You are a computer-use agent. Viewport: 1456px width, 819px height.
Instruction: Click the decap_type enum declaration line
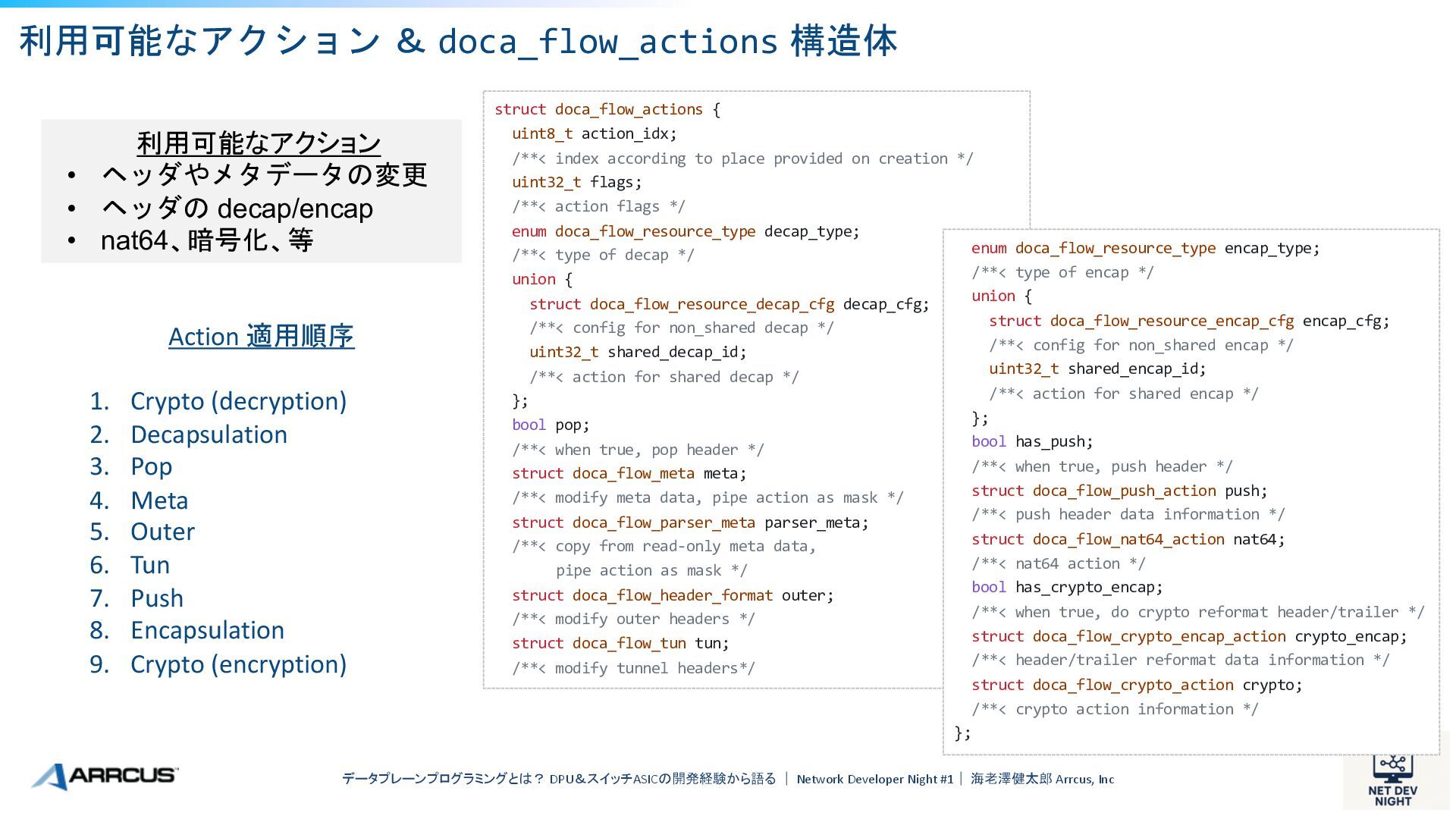(685, 231)
